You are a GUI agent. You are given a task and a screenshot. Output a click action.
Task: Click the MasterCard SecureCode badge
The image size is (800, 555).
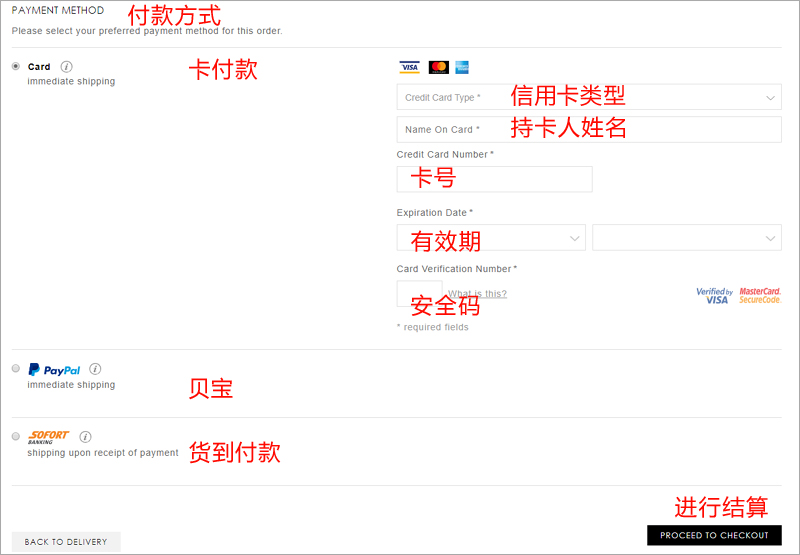point(760,295)
